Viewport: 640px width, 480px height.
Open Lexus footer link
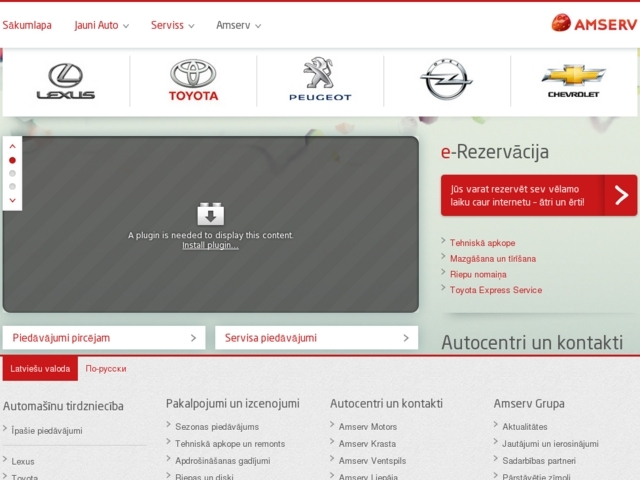[x=23, y=462]
